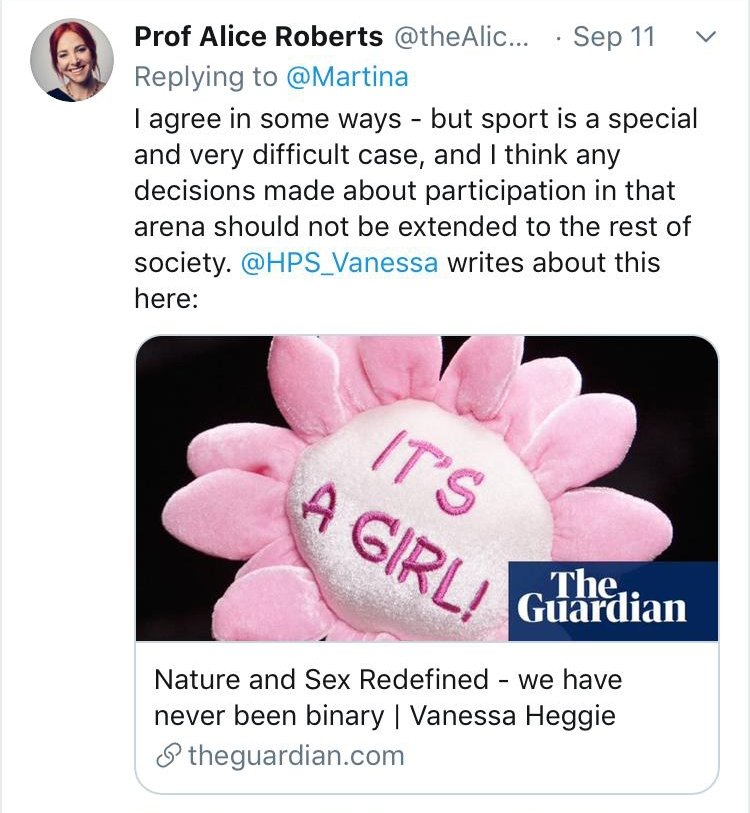The width and height of the screenshot is (750, 813).
Task: Open the truncated @theAlic... handle
Action: pos(462,37)
